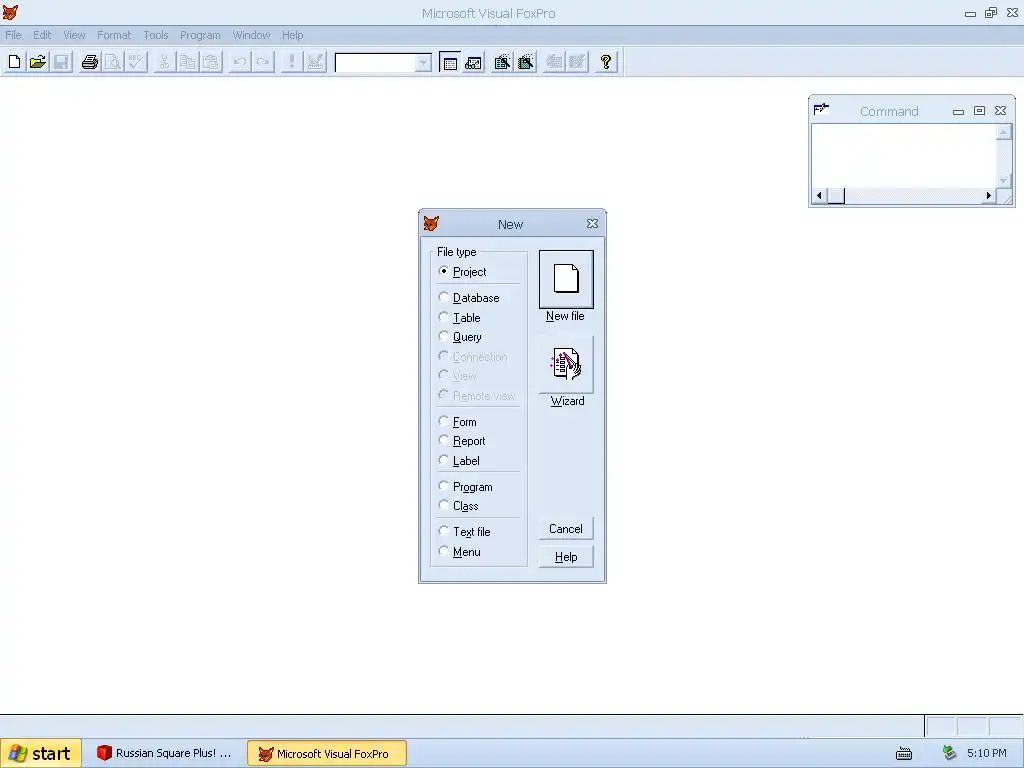Click the Help question mark toolbar icon
The height and width of the screenshot is (768, 1024).
[x=605, y=62]
